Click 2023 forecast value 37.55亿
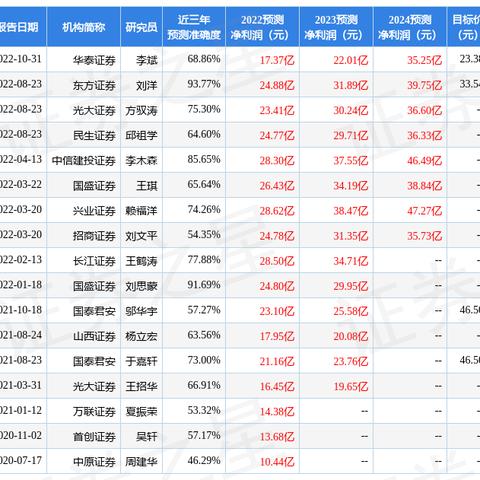The height and width of the screenshot is (480, 480). point(351,161)
